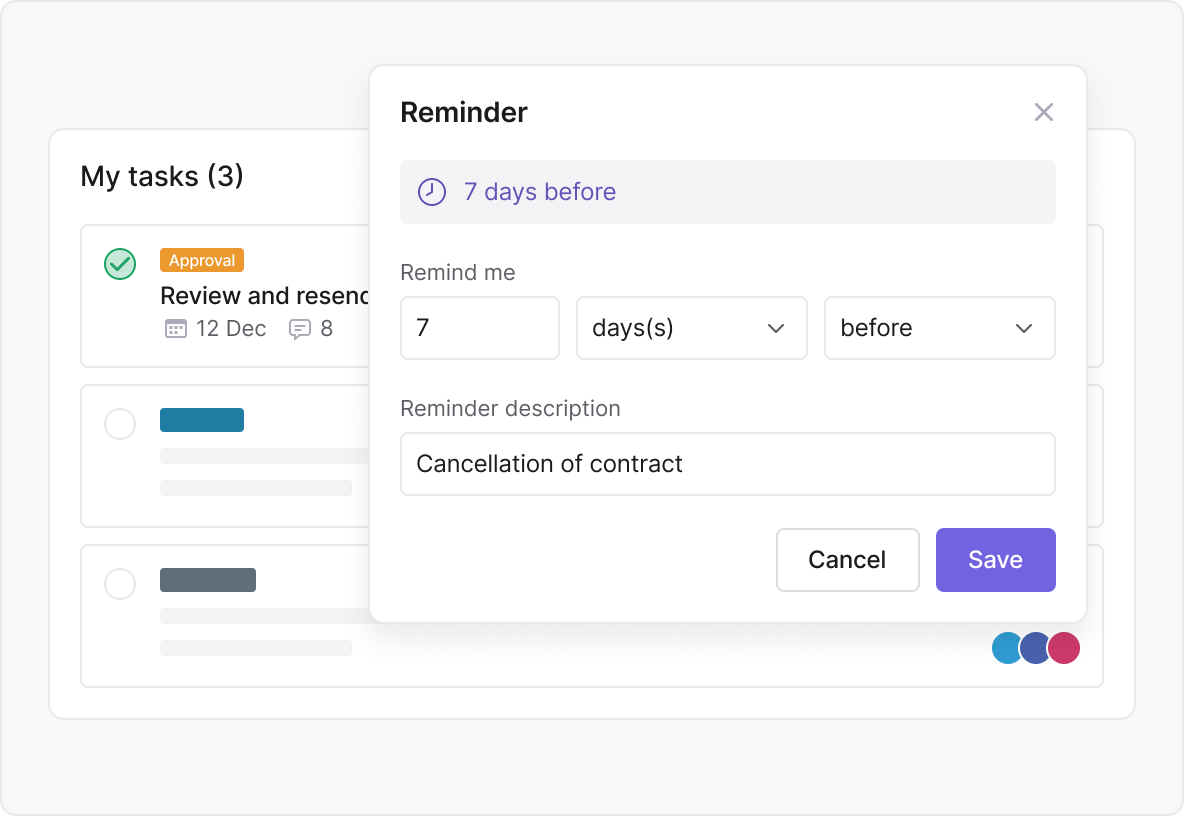Edit the 'Cancellation of contract' description field
The width and height of the screenshot is (1184, 816).
coord(728,464)
